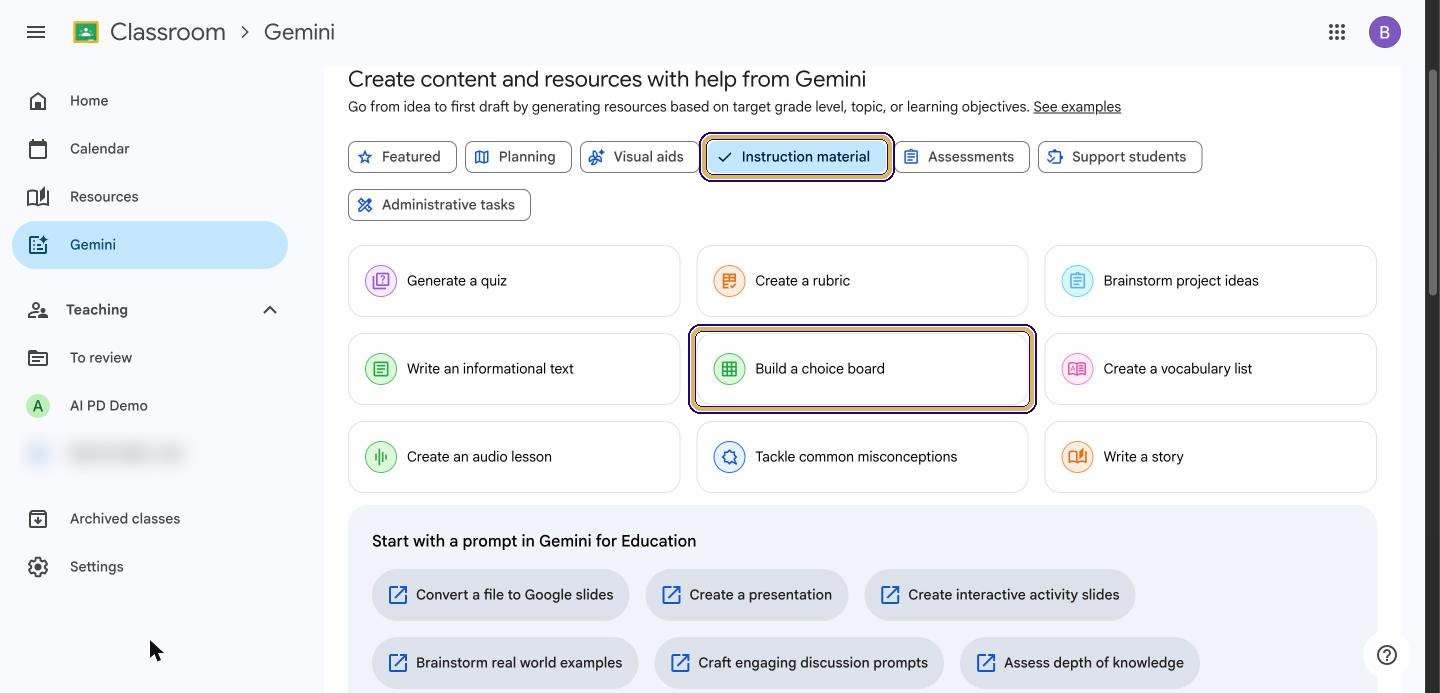Click the help question mark icon
The image size is (1440, 693).
click(x=1387, y=655)
